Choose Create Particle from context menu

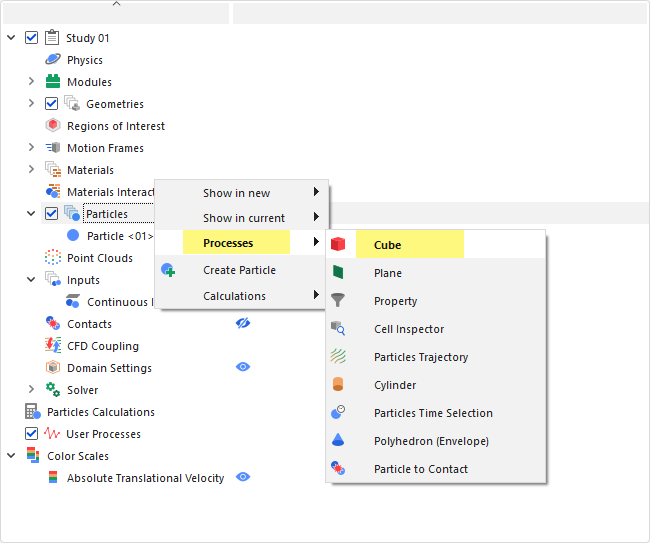point(239,270)
